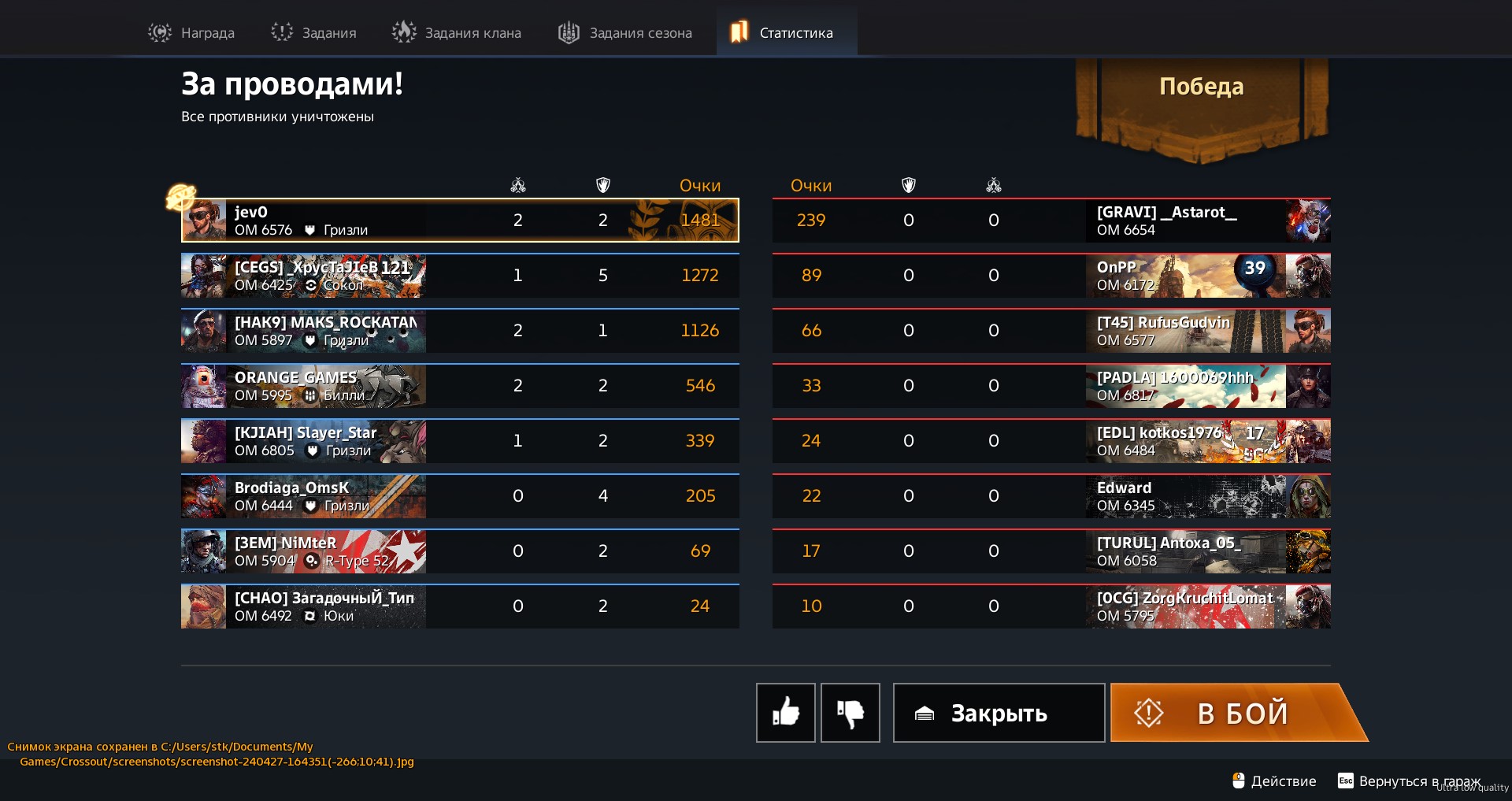1512x801 pixels.
Task: Click the orange В БОЙ button
Action: coord(1238,713)
